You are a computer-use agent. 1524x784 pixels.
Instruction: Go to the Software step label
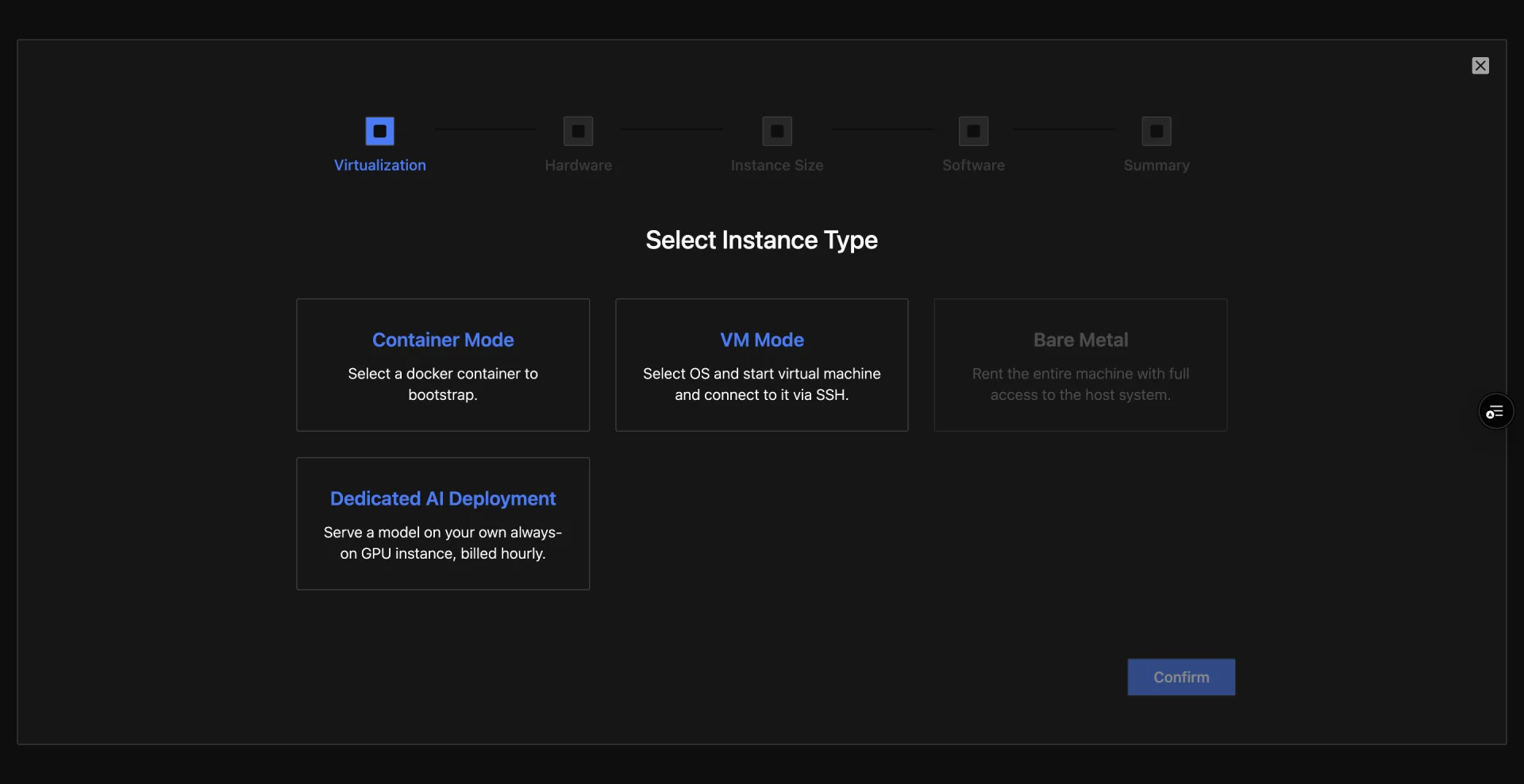tap(974, 165)
